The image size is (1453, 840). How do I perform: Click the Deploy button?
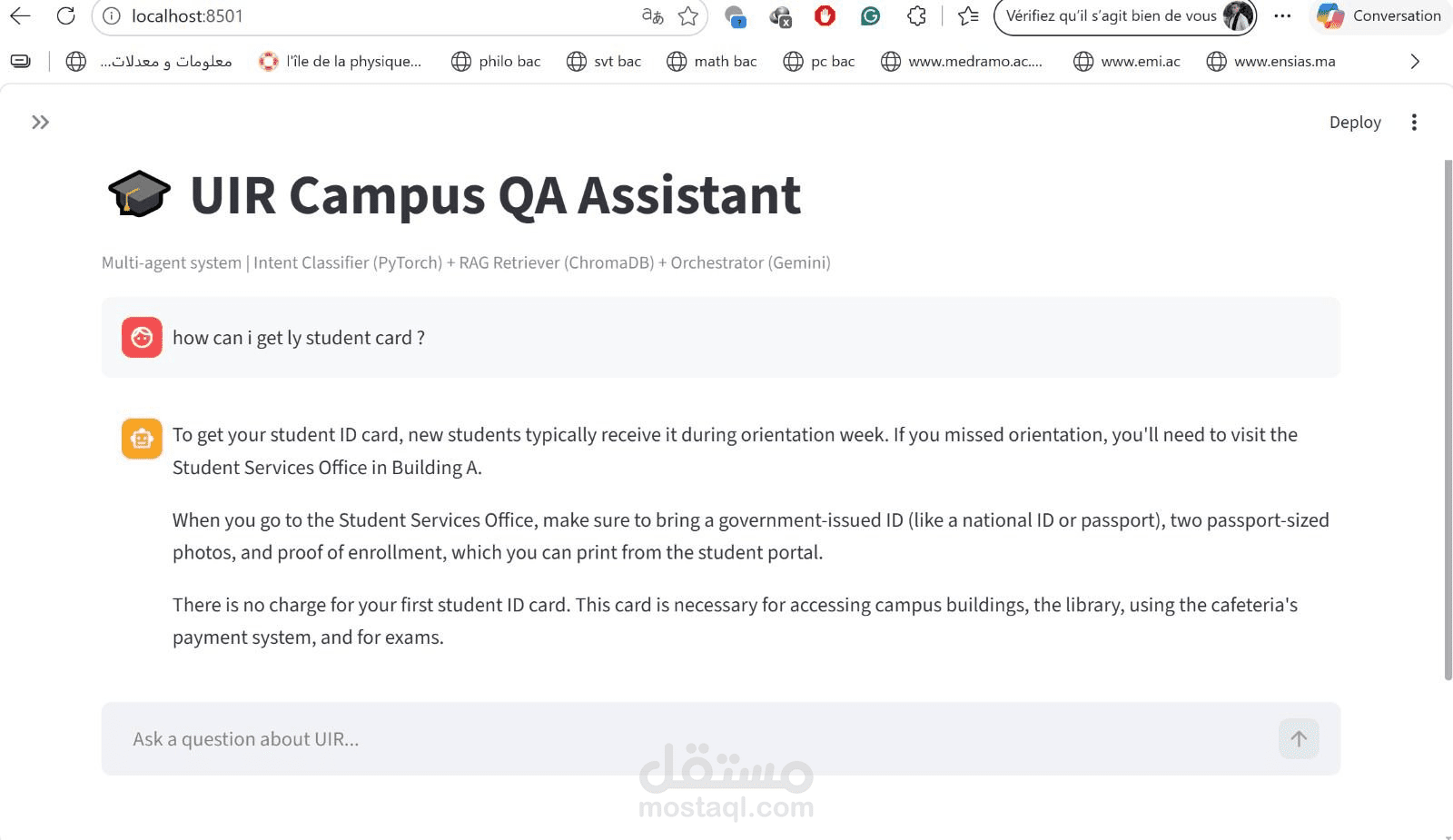(x=1355, y=123)
